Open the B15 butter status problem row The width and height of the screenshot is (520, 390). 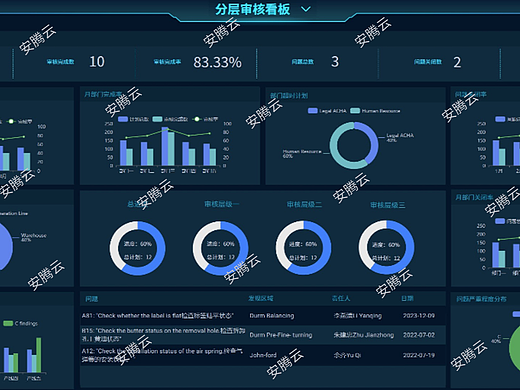point(263,335)
